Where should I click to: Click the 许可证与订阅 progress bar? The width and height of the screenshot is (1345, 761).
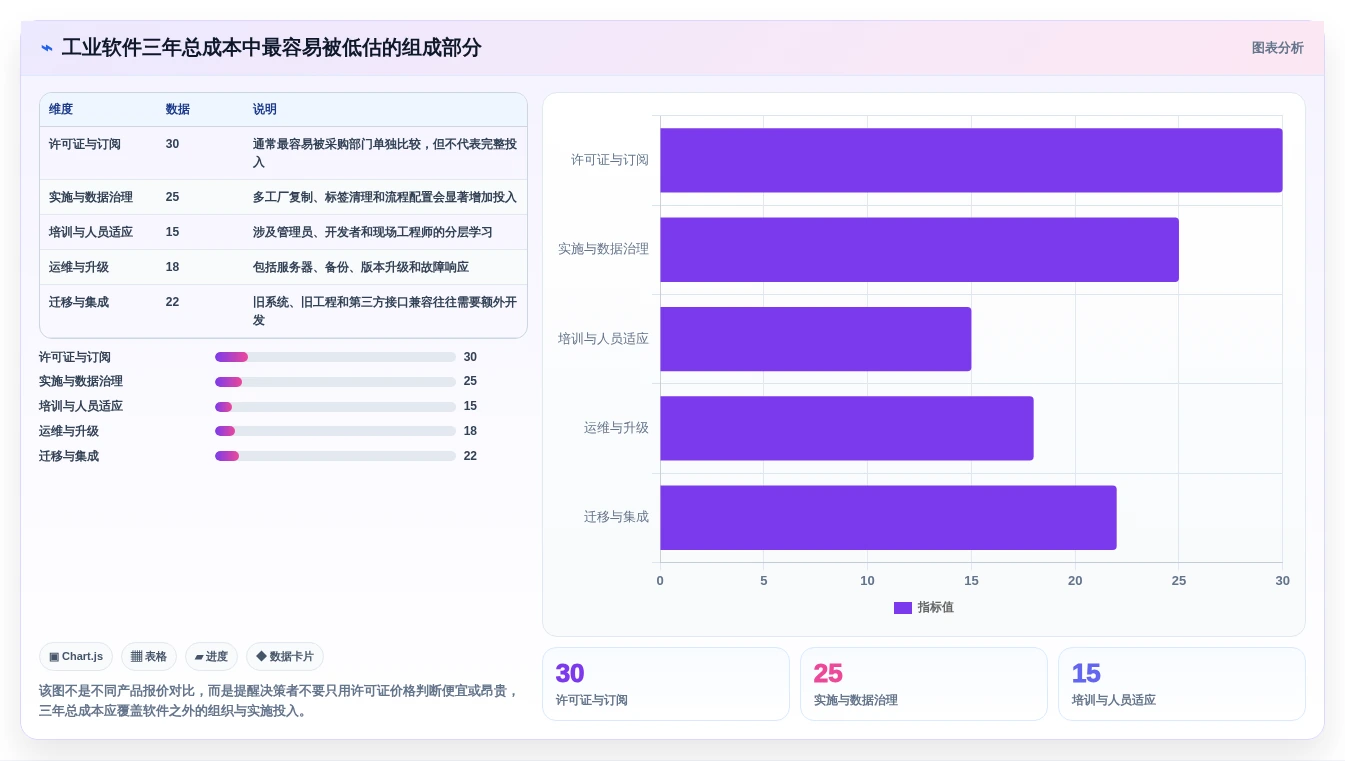pos(335,357)
